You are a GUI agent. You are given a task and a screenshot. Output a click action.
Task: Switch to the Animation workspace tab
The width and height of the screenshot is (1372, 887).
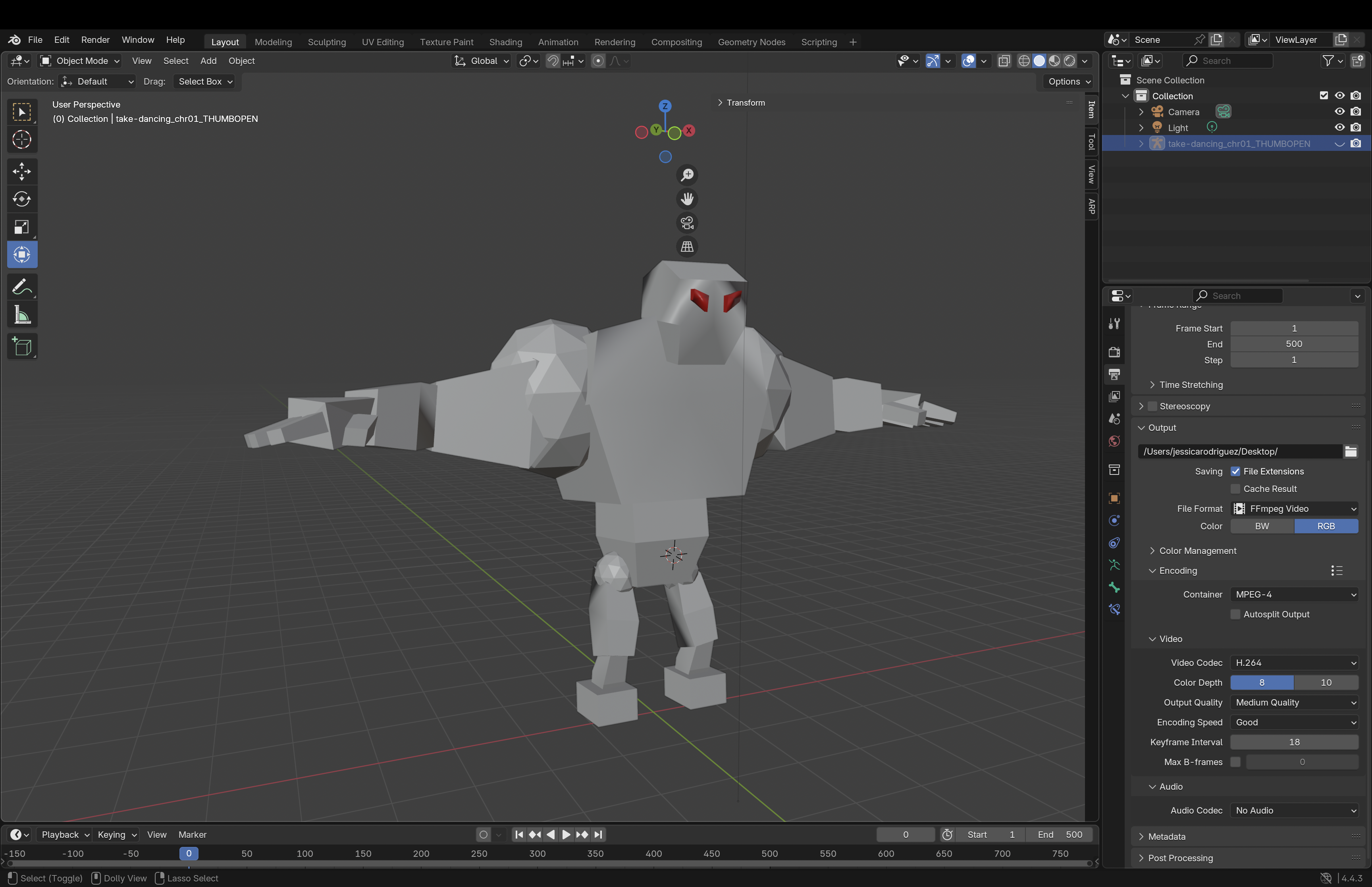tap(558, 42)
